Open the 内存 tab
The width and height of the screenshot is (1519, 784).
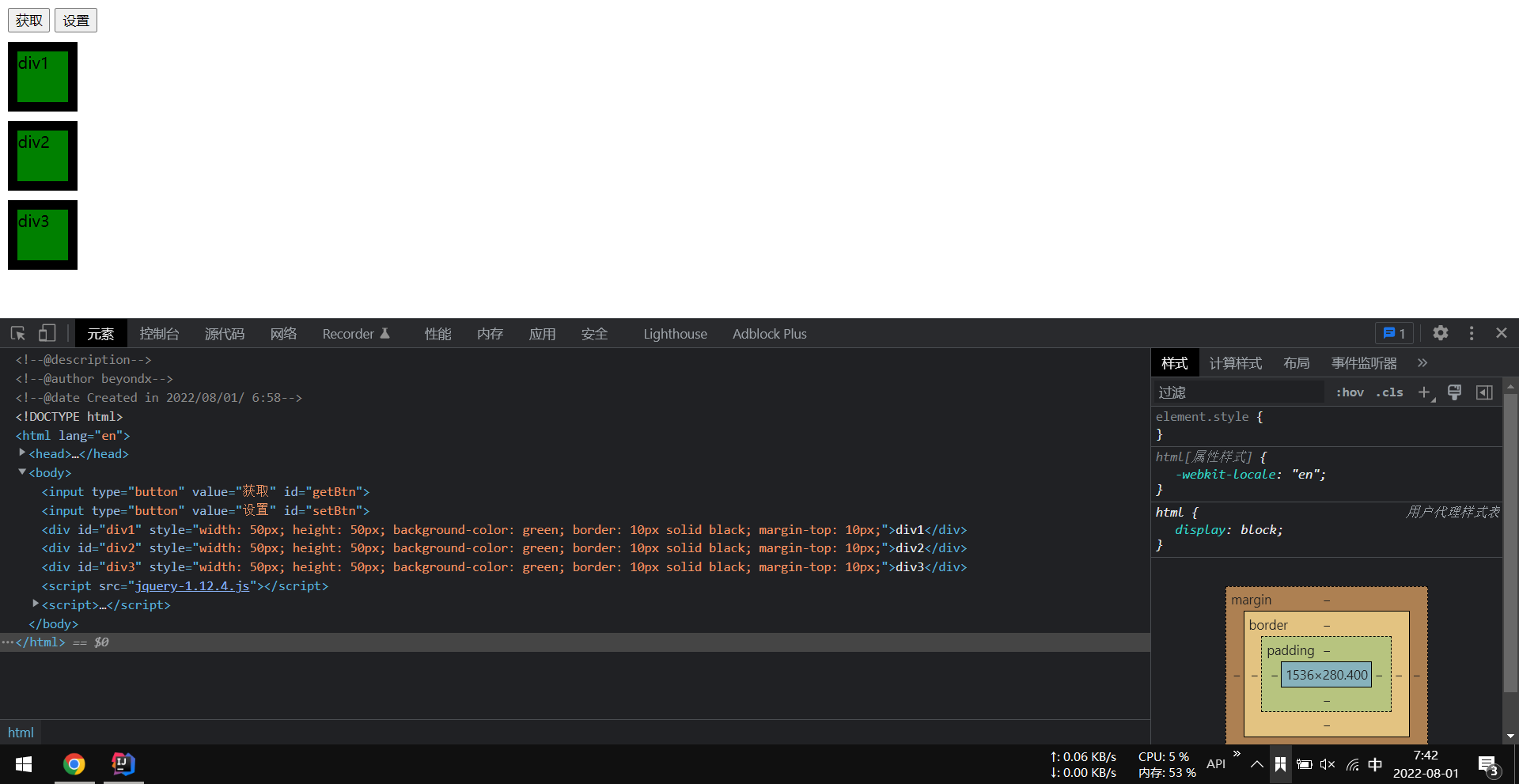click(490, 334)
